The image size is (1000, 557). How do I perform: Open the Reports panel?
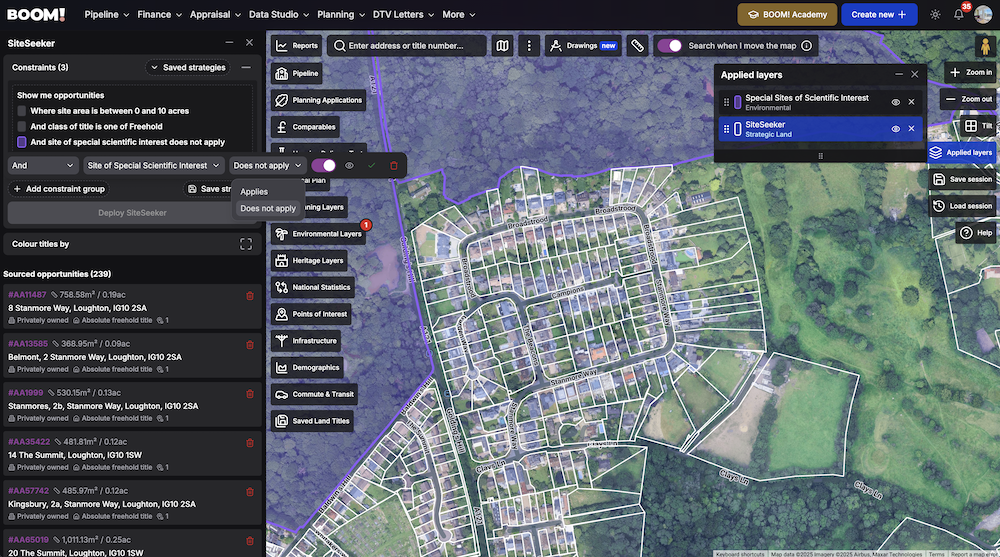(297, 46)
